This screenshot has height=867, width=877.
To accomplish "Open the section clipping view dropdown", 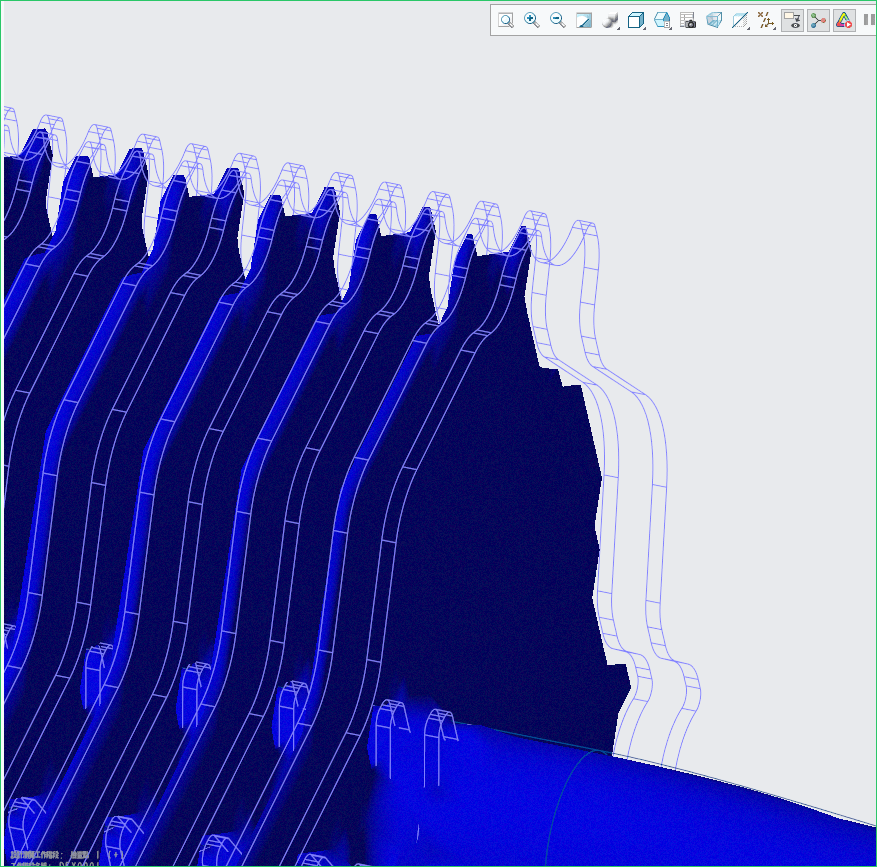I will click(x=740, y=20).
